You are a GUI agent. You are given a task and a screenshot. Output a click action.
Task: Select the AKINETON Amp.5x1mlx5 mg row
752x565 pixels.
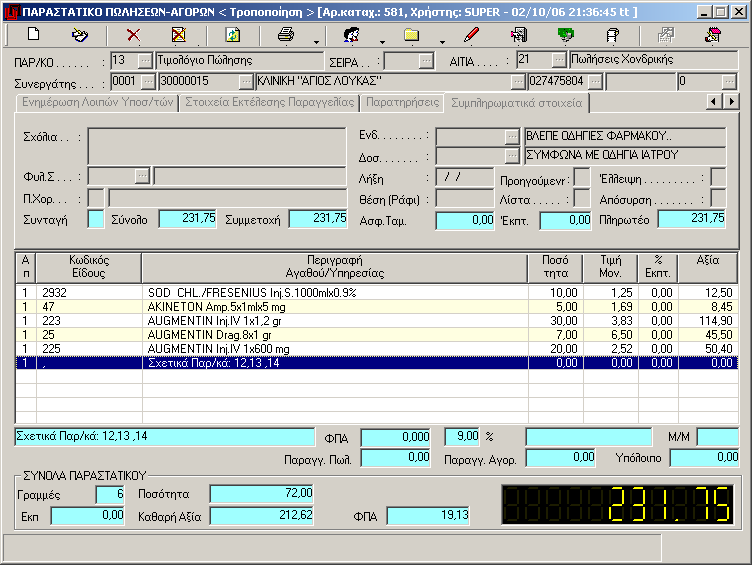click(x=376, y=306)
